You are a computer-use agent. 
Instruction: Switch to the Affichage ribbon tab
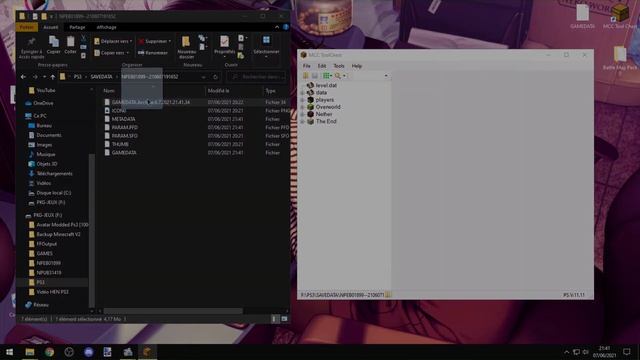[x=107, y=27]
